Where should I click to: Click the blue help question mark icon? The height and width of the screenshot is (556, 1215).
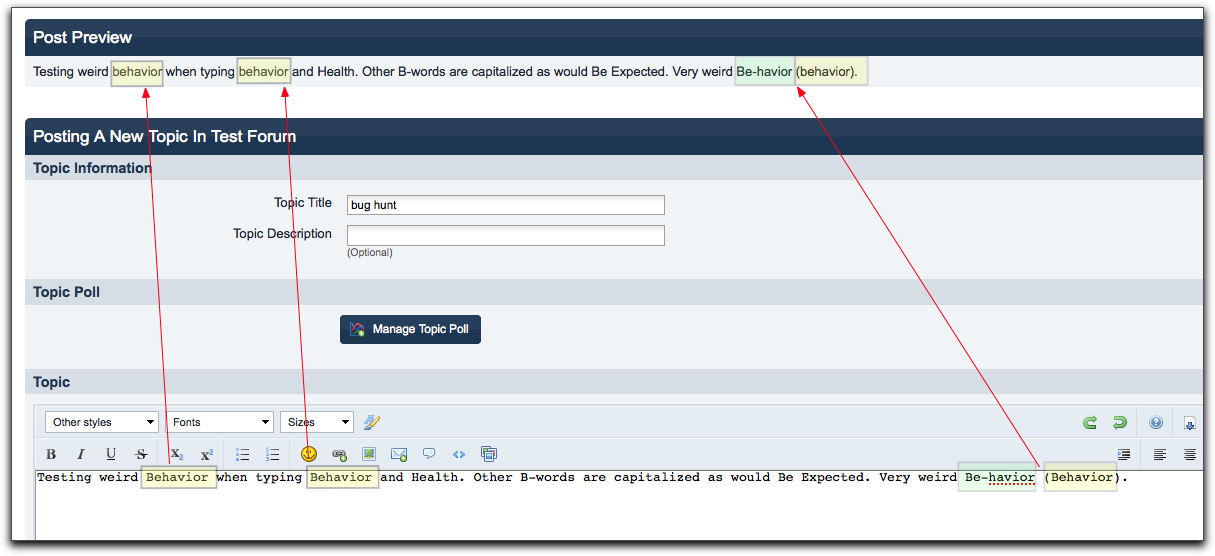(x=1156, y=423)
